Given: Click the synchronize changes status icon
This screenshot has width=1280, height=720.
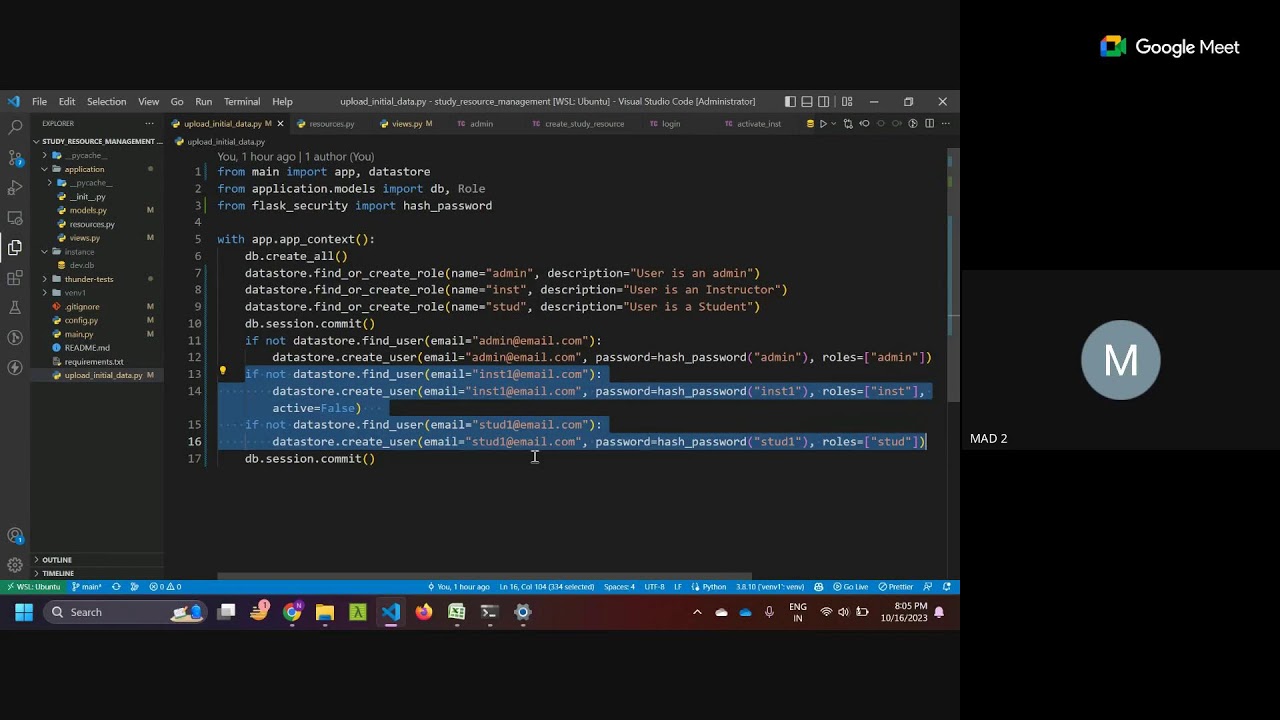Looking at the screenshot, I should pyautogui.click(x=116, y=587).
